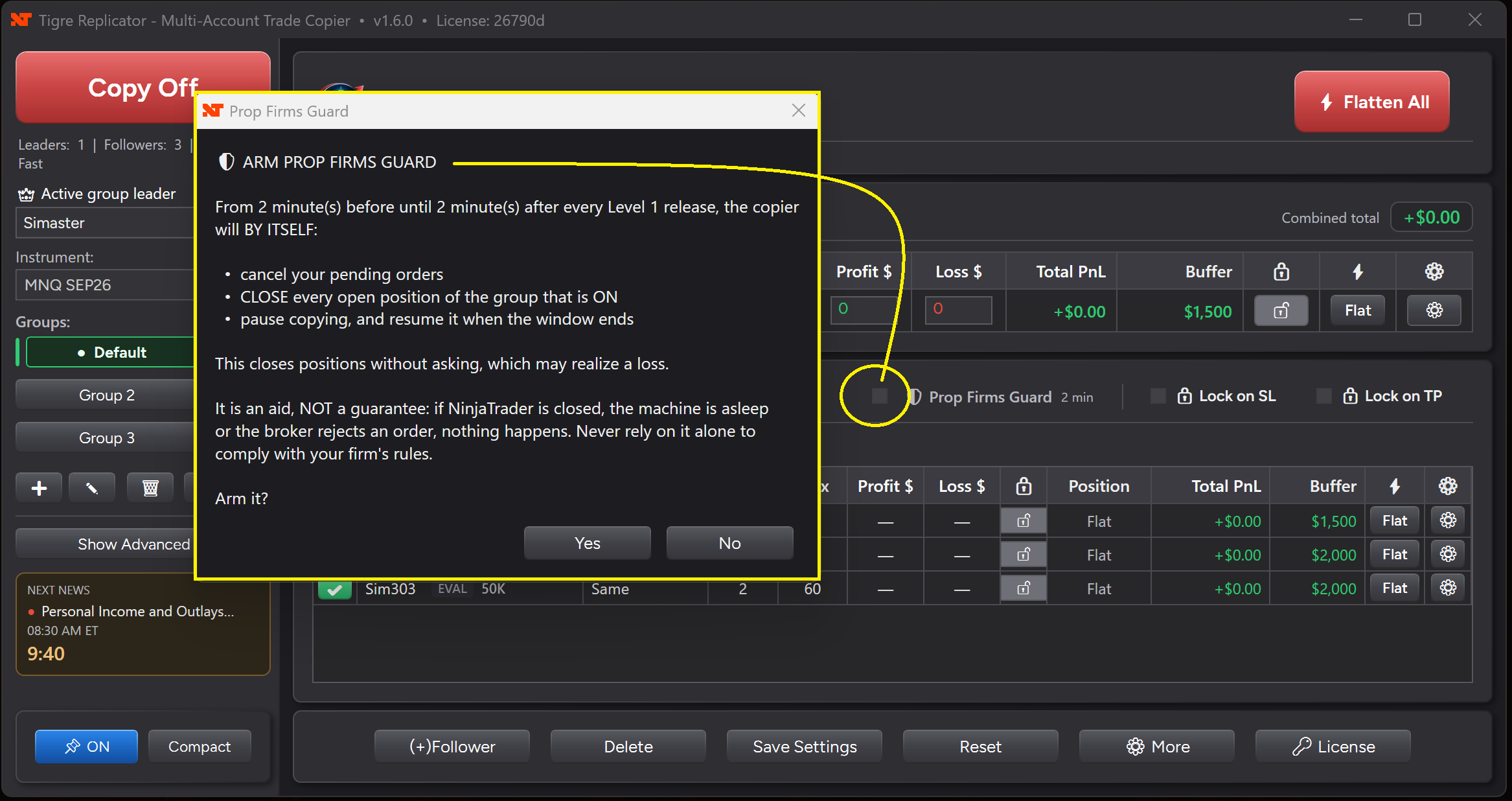1512x801 pixels.
Task: Close the Prop Firms Guard dialog
Action: pyautogui.click(x=798, y=111)
